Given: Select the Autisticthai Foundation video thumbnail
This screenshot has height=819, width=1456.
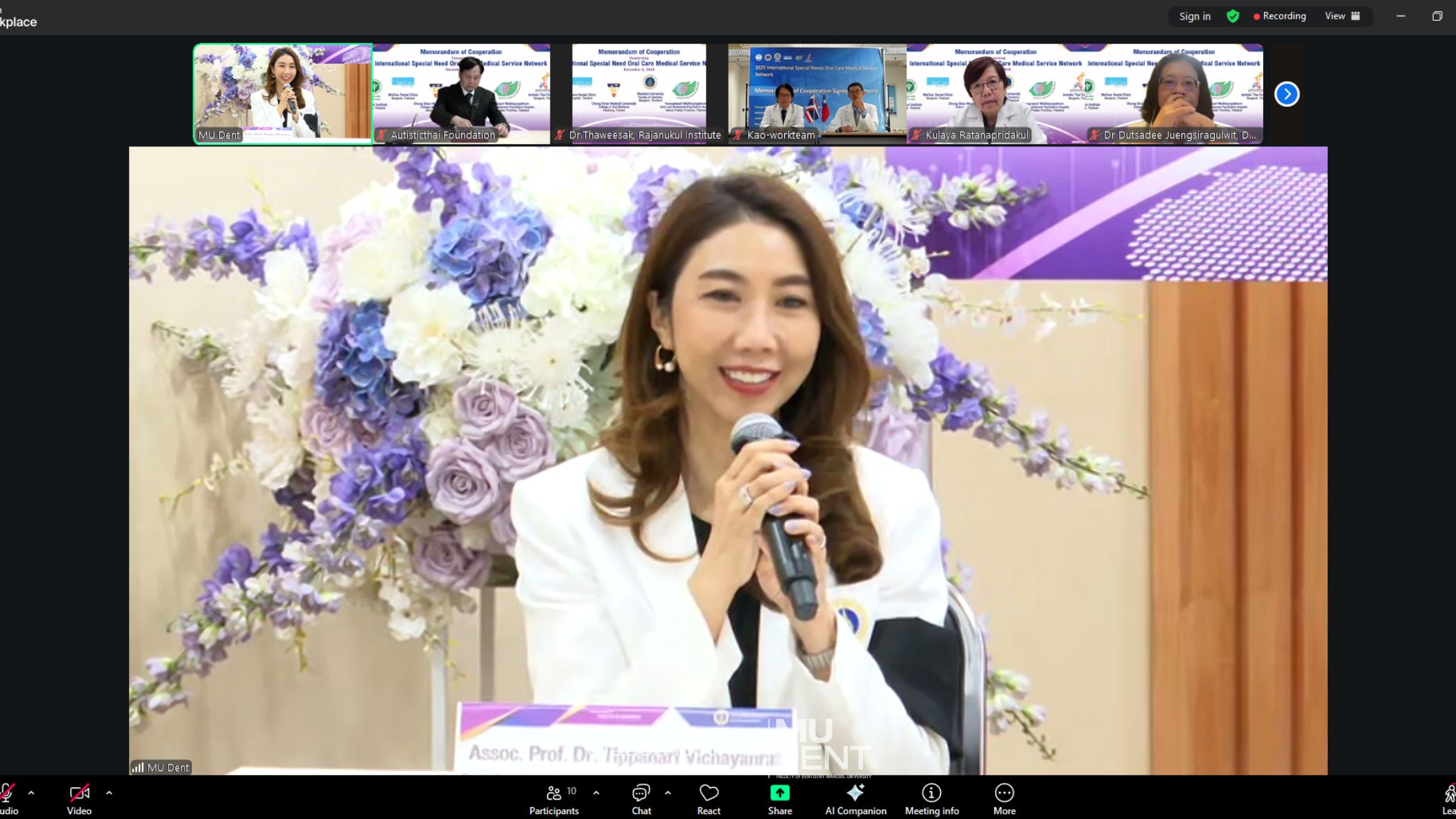Looking at the screenshot, I should 461,94.
